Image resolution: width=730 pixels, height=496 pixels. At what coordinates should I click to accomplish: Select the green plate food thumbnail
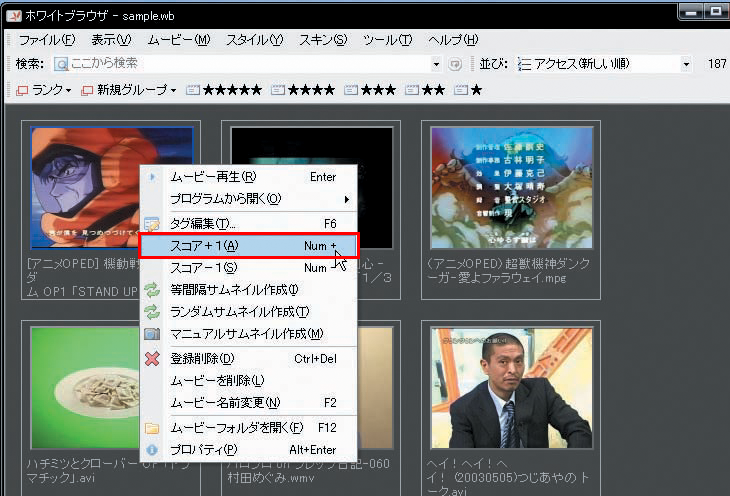(x=85, y=387)
